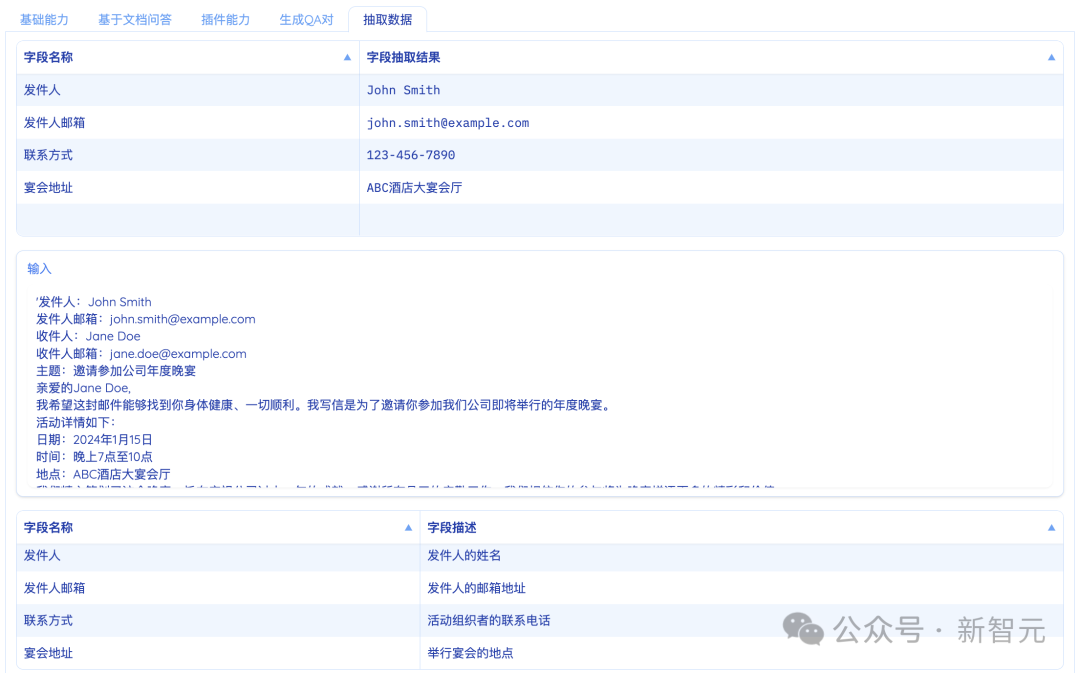Image resolution: width=1080 pixels, height=673 pixels.
Task: Click john.smith@example.com in the results table
Action: point(447,123)
